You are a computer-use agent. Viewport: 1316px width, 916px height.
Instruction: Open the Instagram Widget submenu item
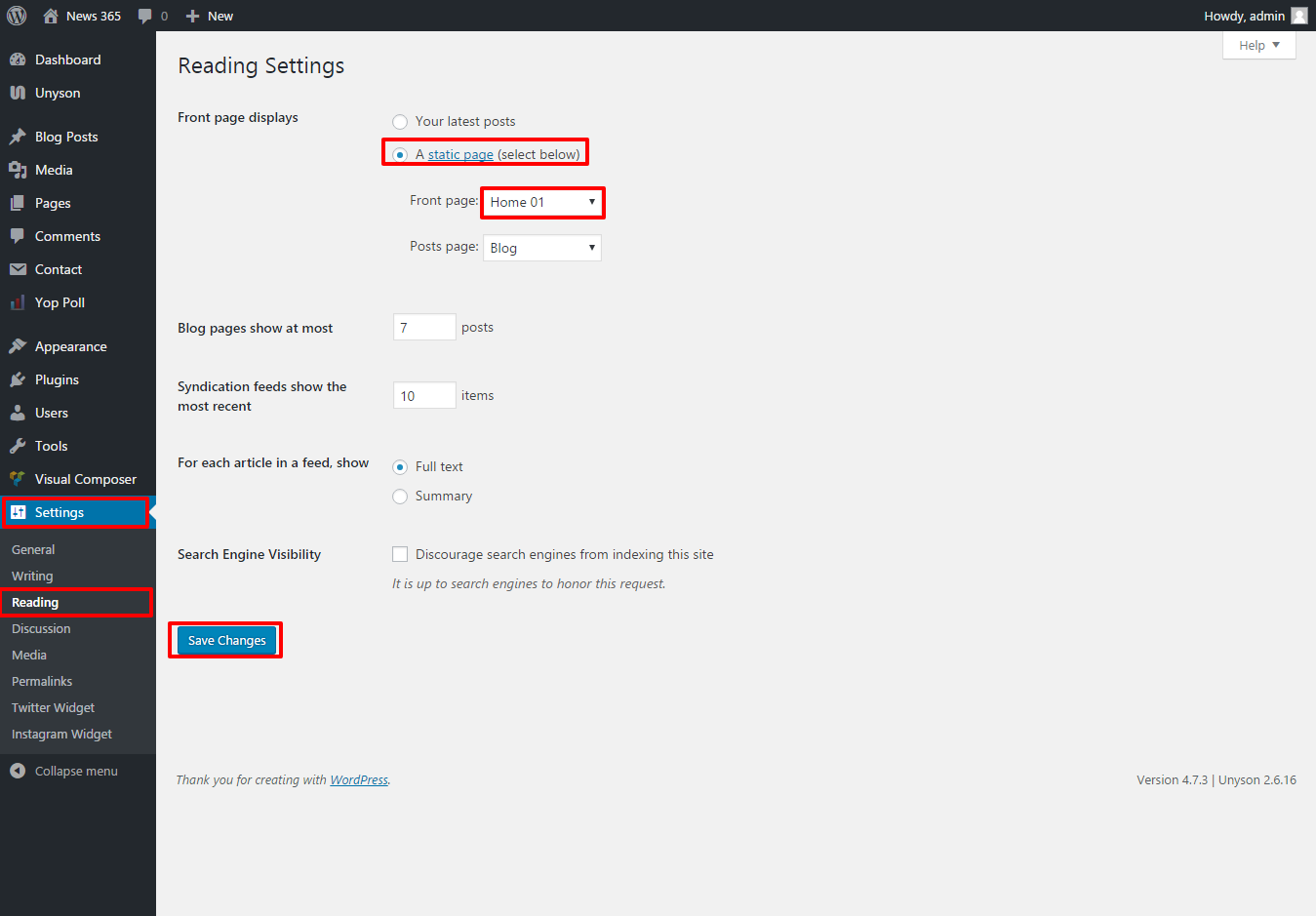pyautogui.click(x=61, y=735)
